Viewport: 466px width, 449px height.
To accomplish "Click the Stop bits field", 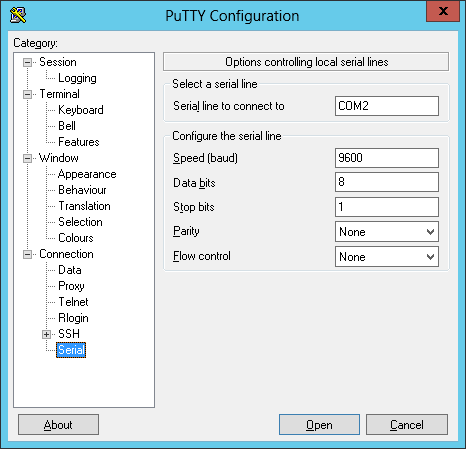I will (x=387, y=207).
